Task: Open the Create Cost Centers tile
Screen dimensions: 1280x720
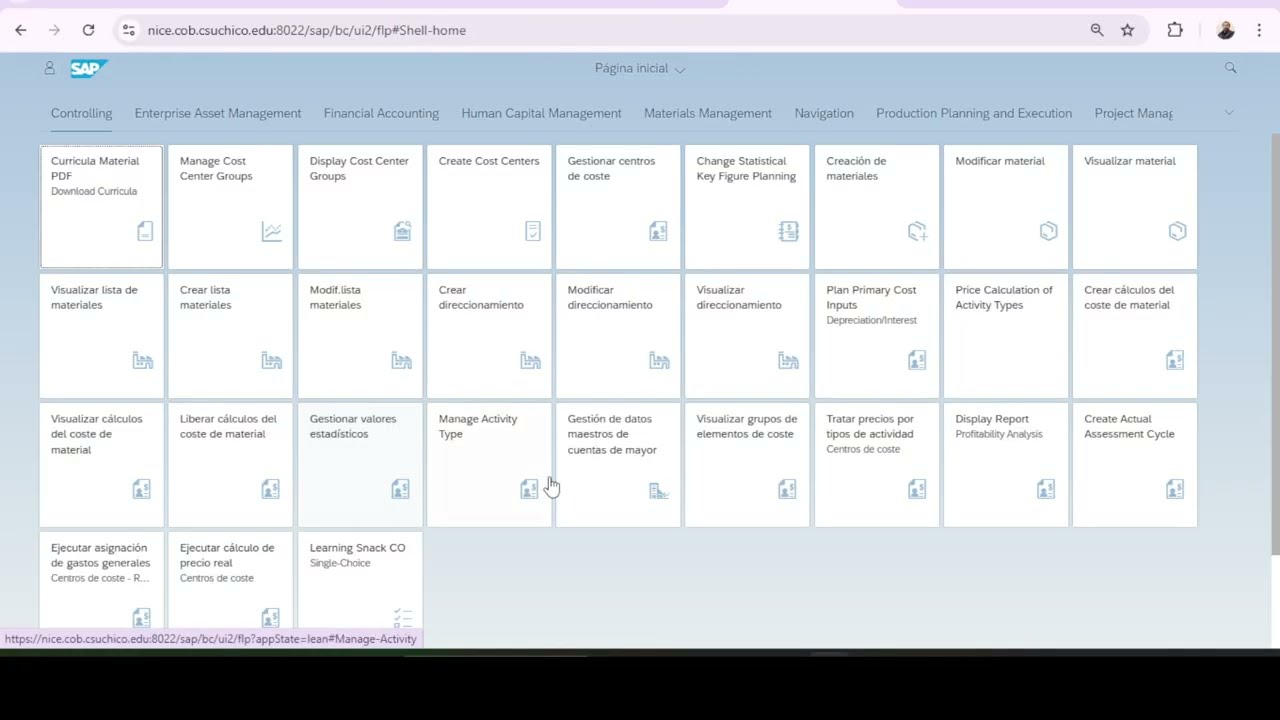Action: [x=489, y=207]
